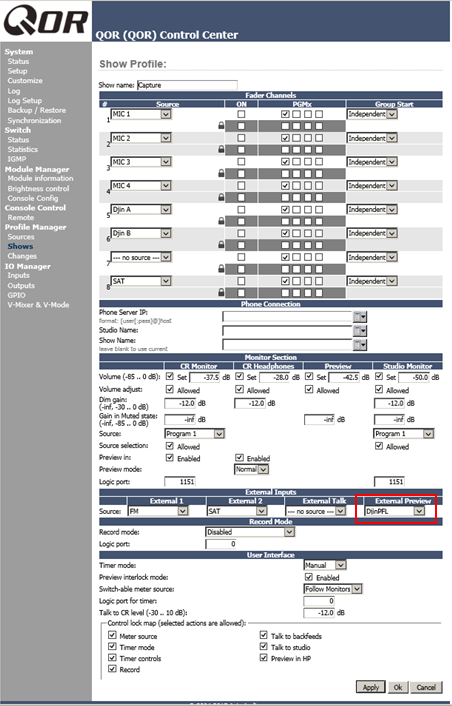Click the lock icon under Djin B
The width and height of the screenshot is (452, 706).
click(x=221, y=244)
